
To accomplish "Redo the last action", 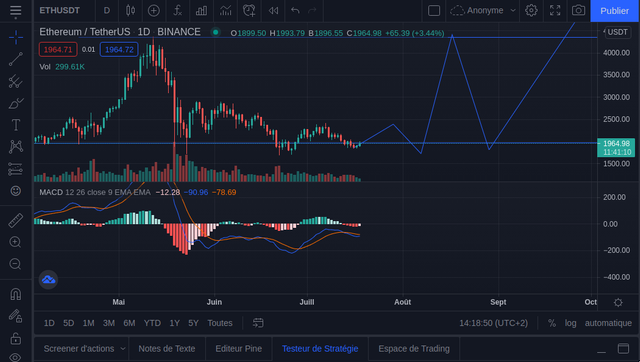I will click(312, 11).
